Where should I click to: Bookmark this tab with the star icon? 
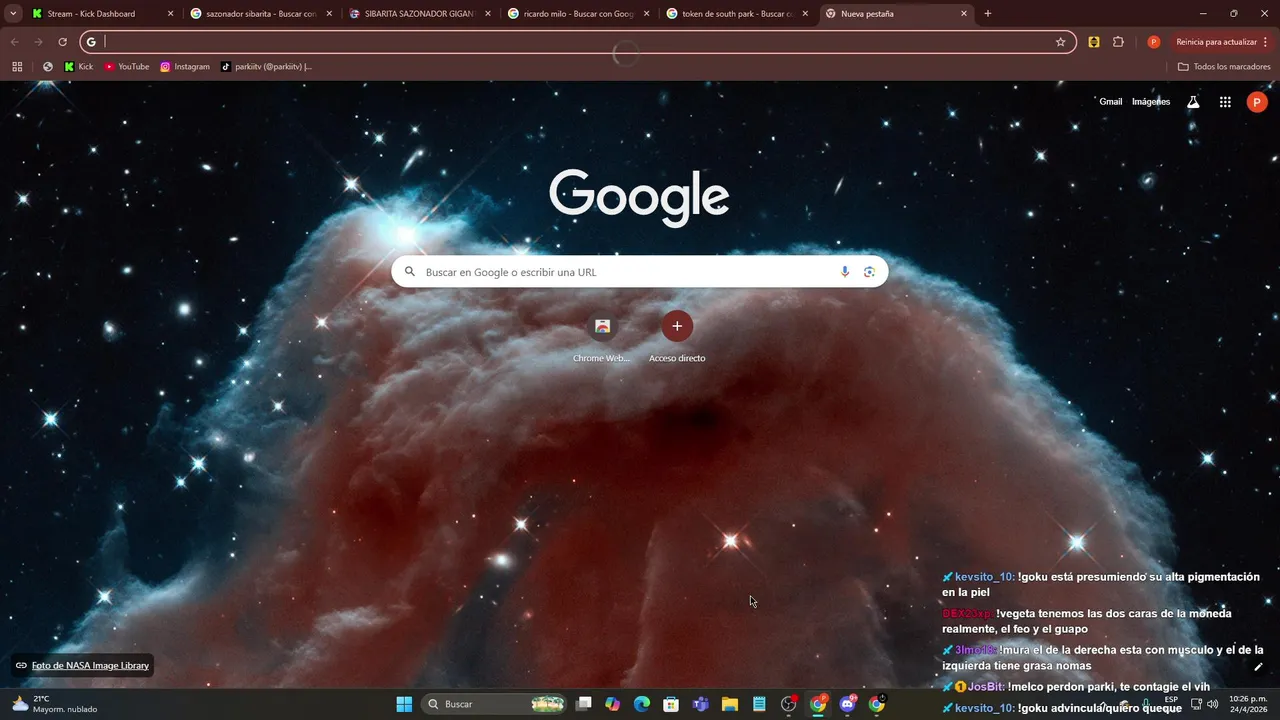point(1060,42)
